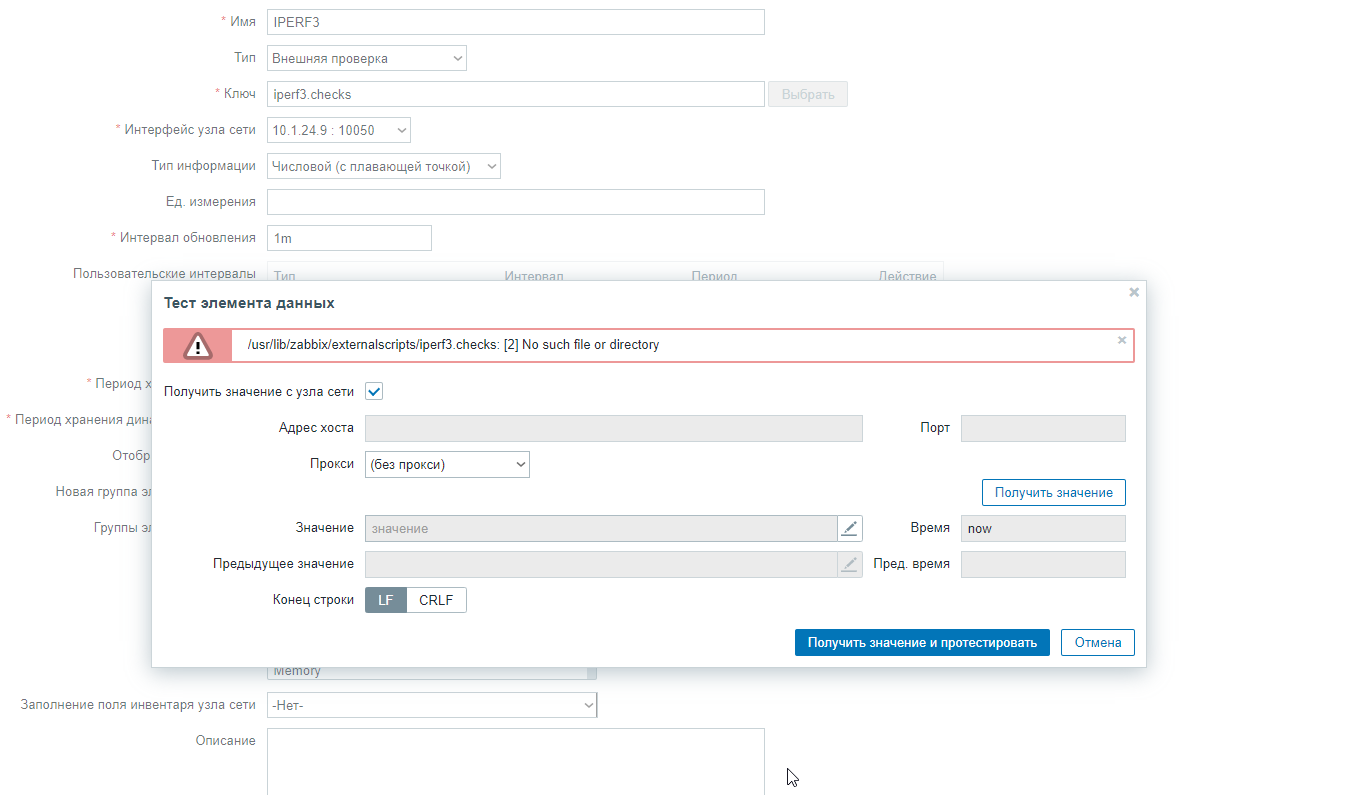Click the Ключ field with iperf3.checks
The width and height of the screenshot is (1358, 795).
[515, 94]
